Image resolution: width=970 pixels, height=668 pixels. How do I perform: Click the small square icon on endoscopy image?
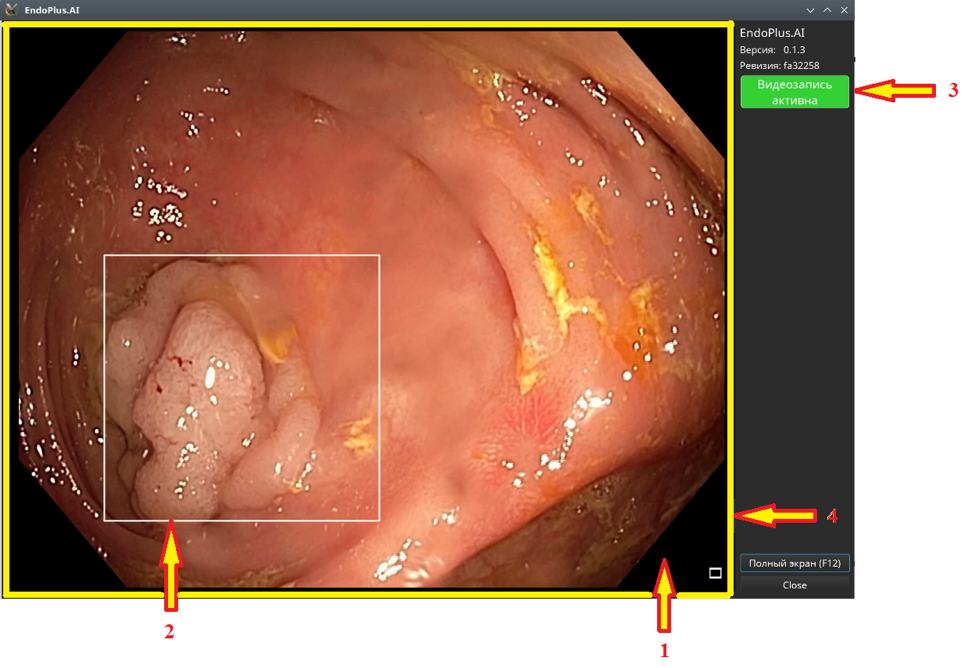(715, 573)
